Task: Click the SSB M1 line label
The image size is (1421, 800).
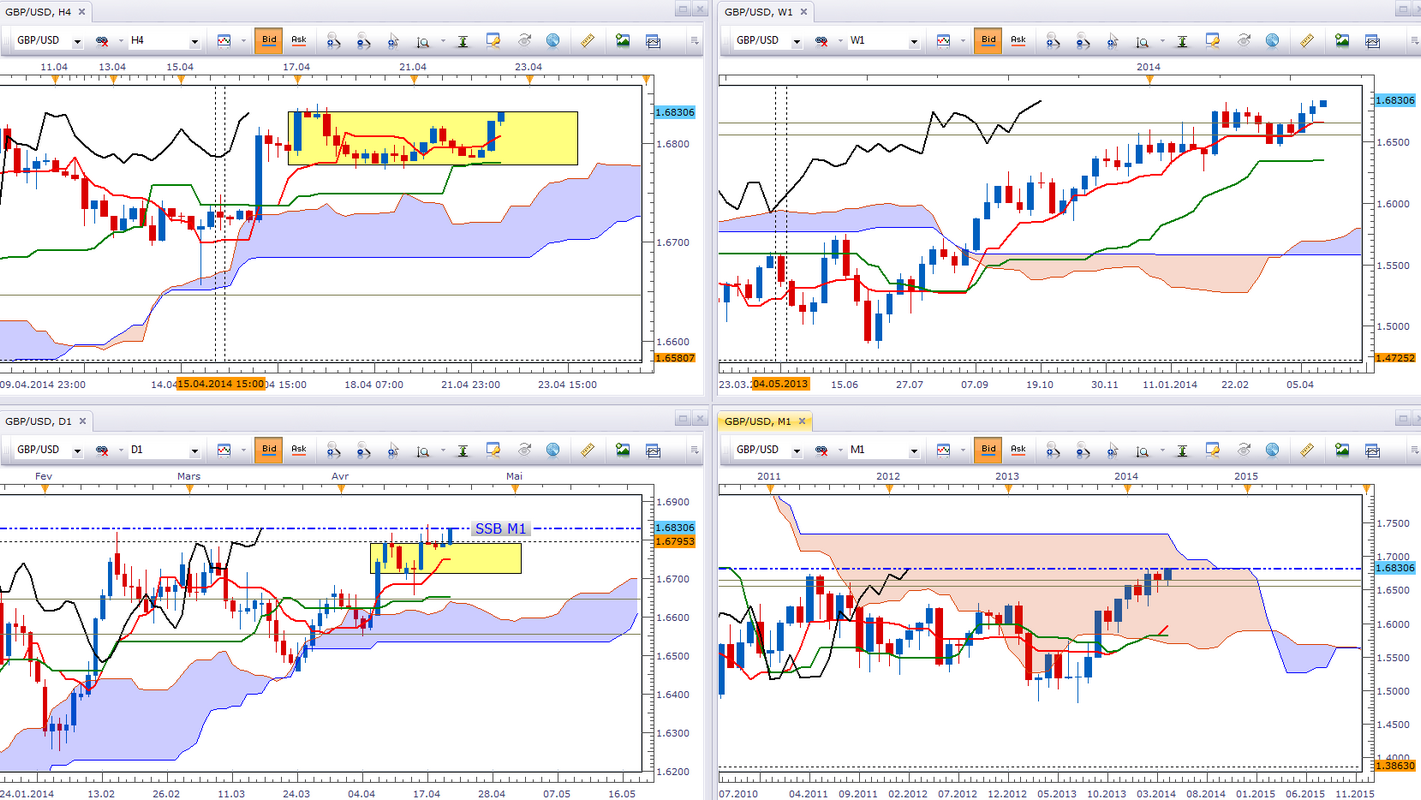Action: pos(500,528)
